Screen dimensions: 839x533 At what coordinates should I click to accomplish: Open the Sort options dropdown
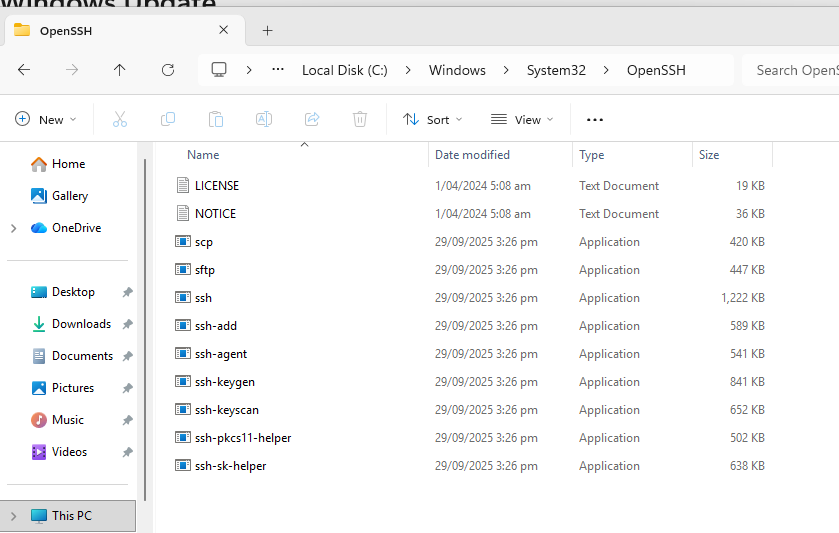click(x=433, y=120)
